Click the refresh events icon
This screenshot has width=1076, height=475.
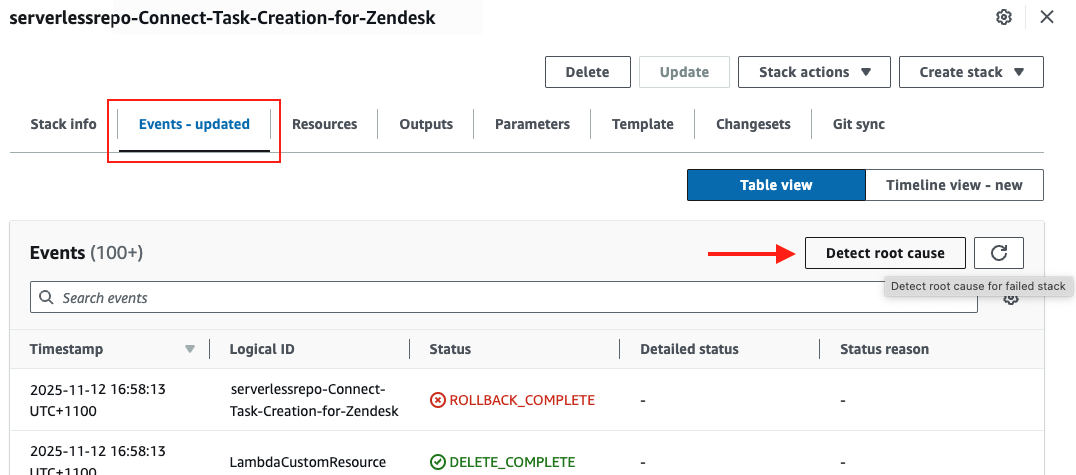[x=998, y=253]
